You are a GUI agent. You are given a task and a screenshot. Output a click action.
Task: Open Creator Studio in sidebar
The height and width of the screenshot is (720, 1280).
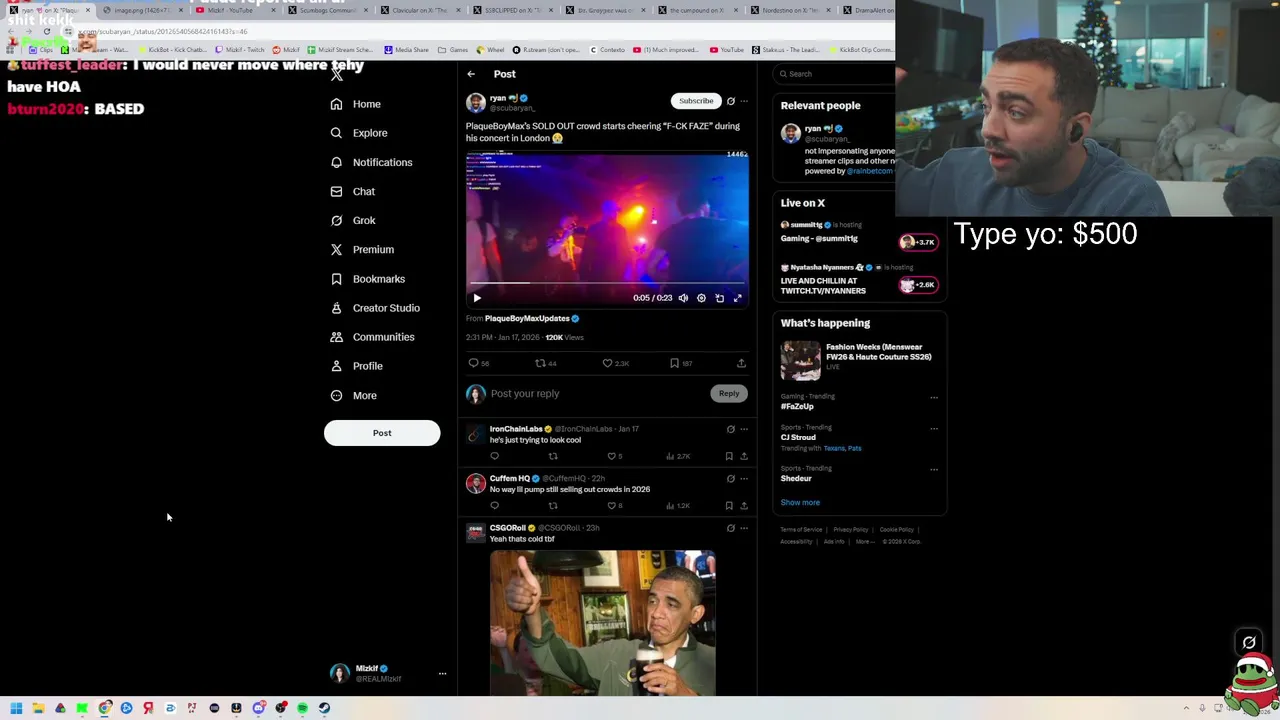pos(374,308)
